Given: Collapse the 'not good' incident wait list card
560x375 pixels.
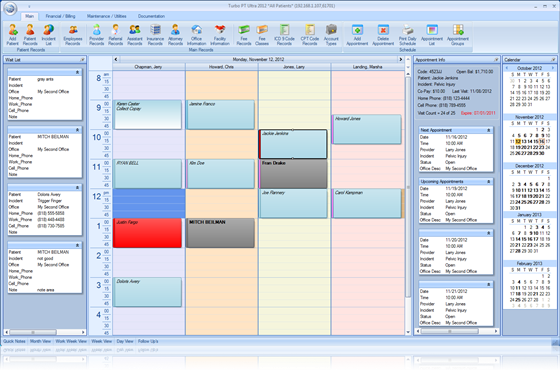Looking at the screenshot, I should pyautogui.click(x=77, y=245).
